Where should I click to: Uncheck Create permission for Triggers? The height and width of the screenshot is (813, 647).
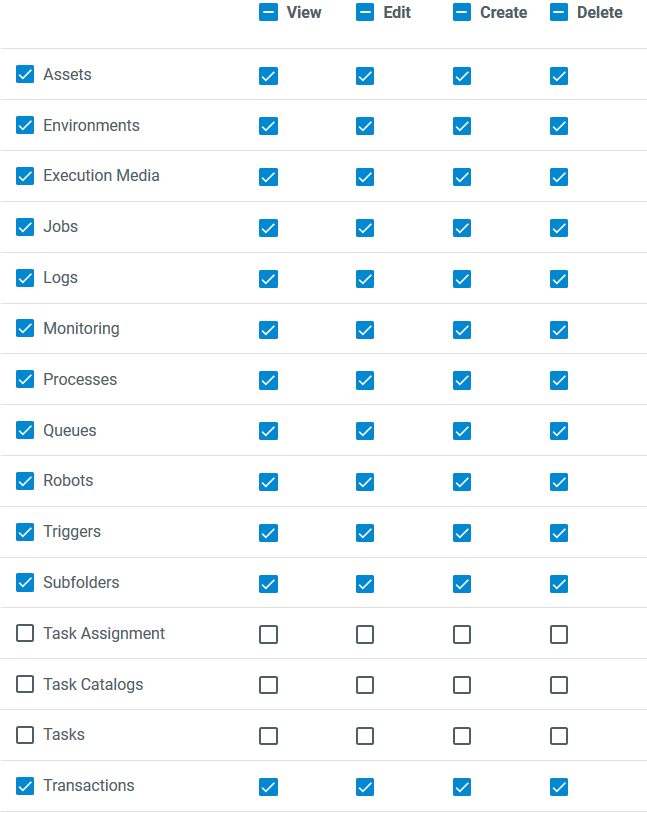[x=462, y=533]
